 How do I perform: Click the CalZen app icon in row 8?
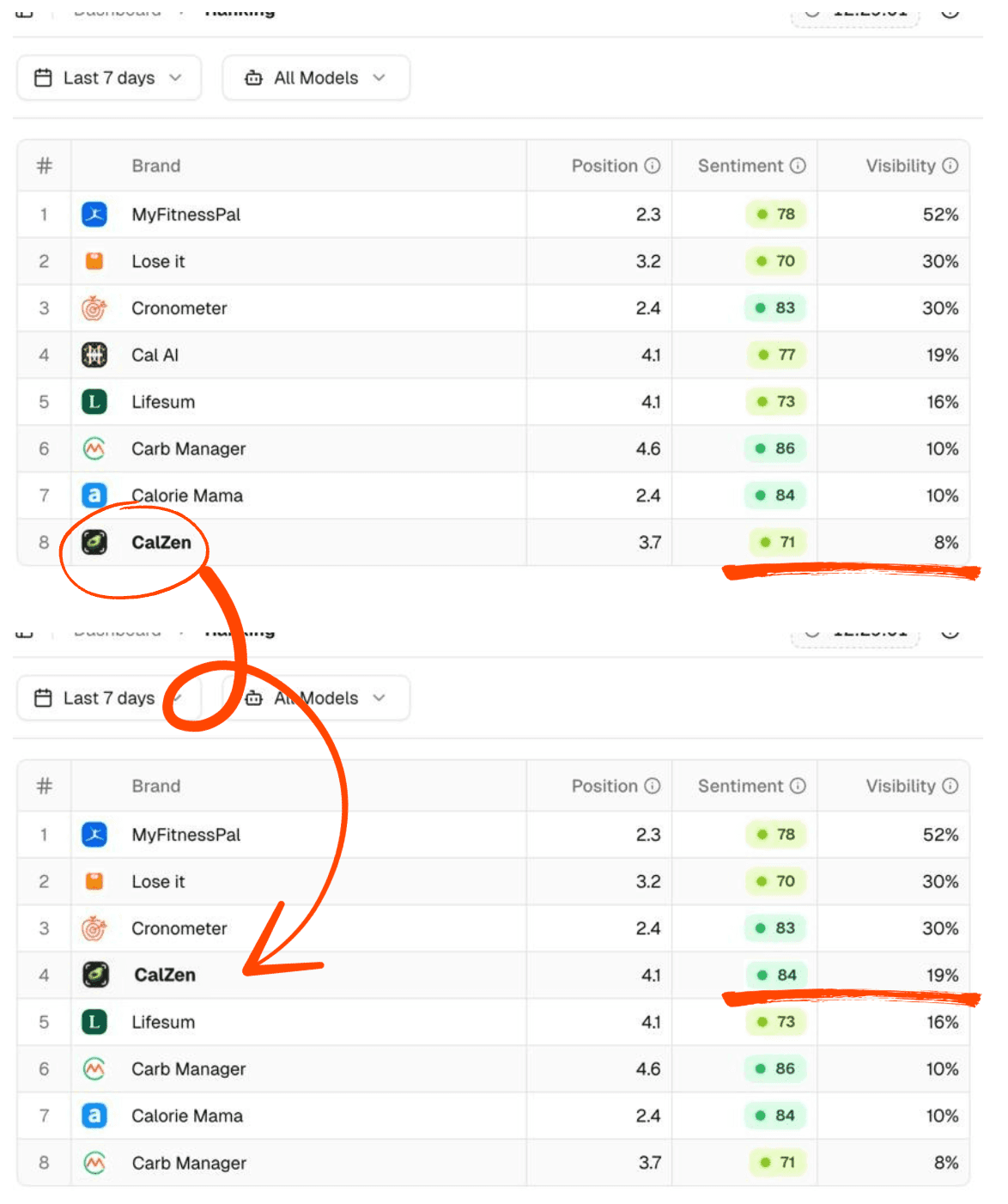(x=94, y=542)
